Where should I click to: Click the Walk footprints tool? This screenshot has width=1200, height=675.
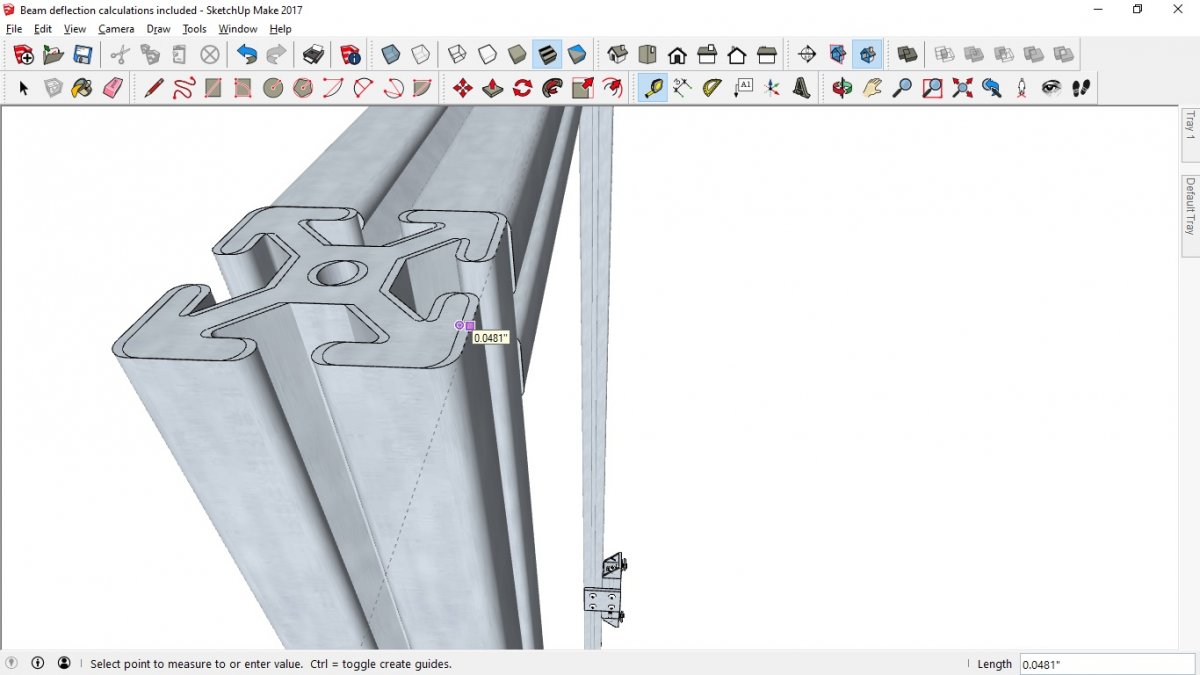coord(1081,88)
